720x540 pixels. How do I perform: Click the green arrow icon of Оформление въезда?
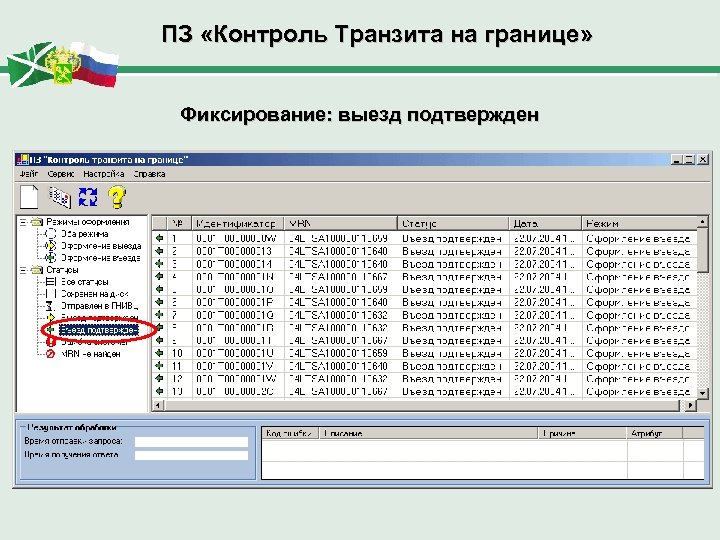click(x=51, y=258)
